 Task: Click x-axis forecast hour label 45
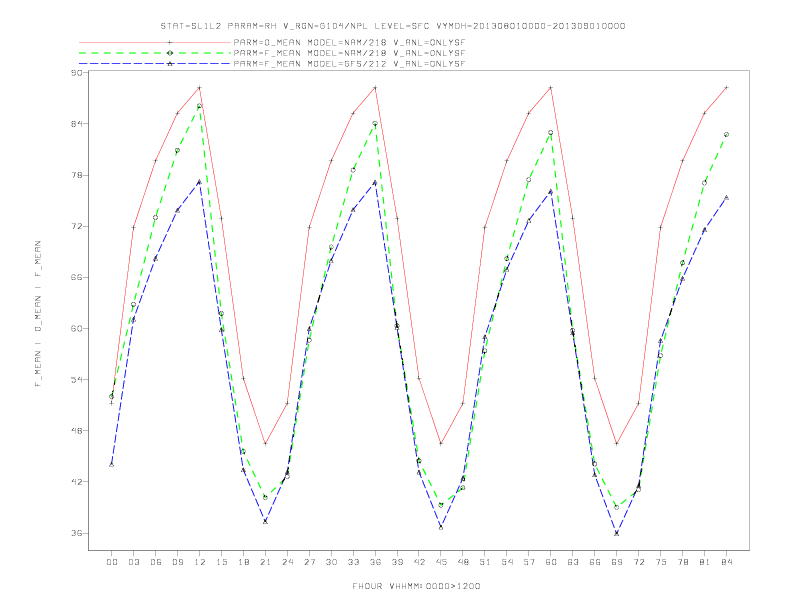[x=441, y=562]
